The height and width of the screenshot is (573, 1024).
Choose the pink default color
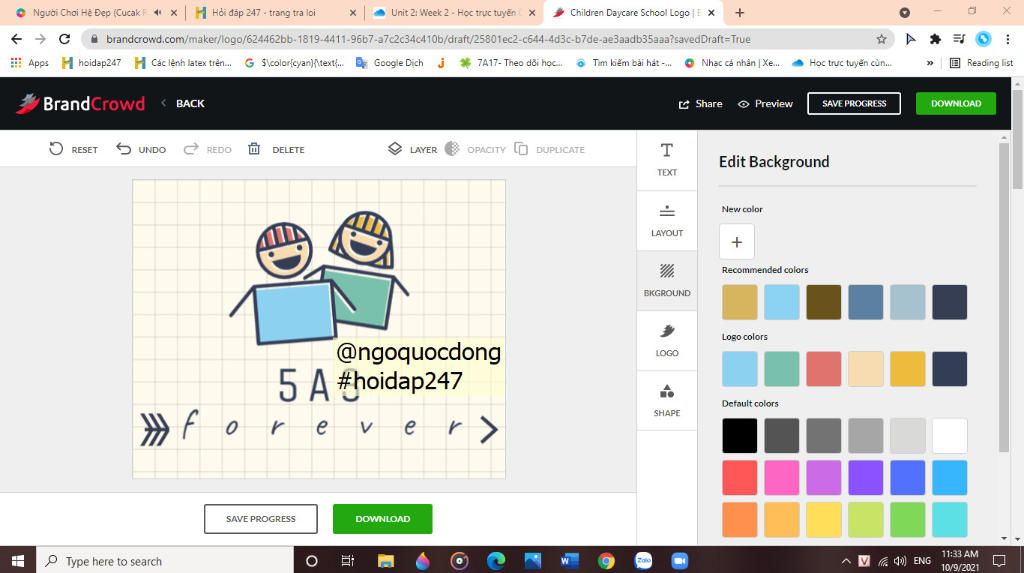click(782, 478)
